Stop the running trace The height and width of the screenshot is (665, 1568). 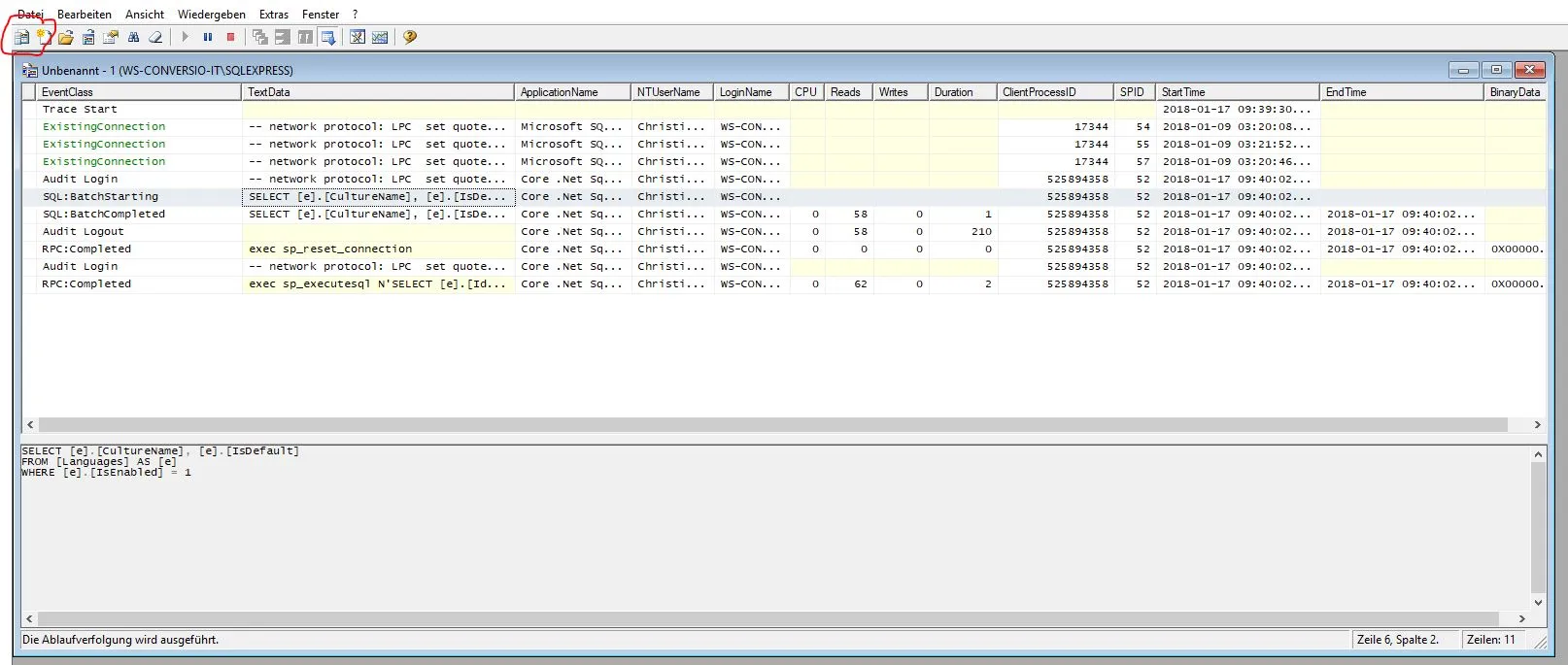(x=230, y=37)
